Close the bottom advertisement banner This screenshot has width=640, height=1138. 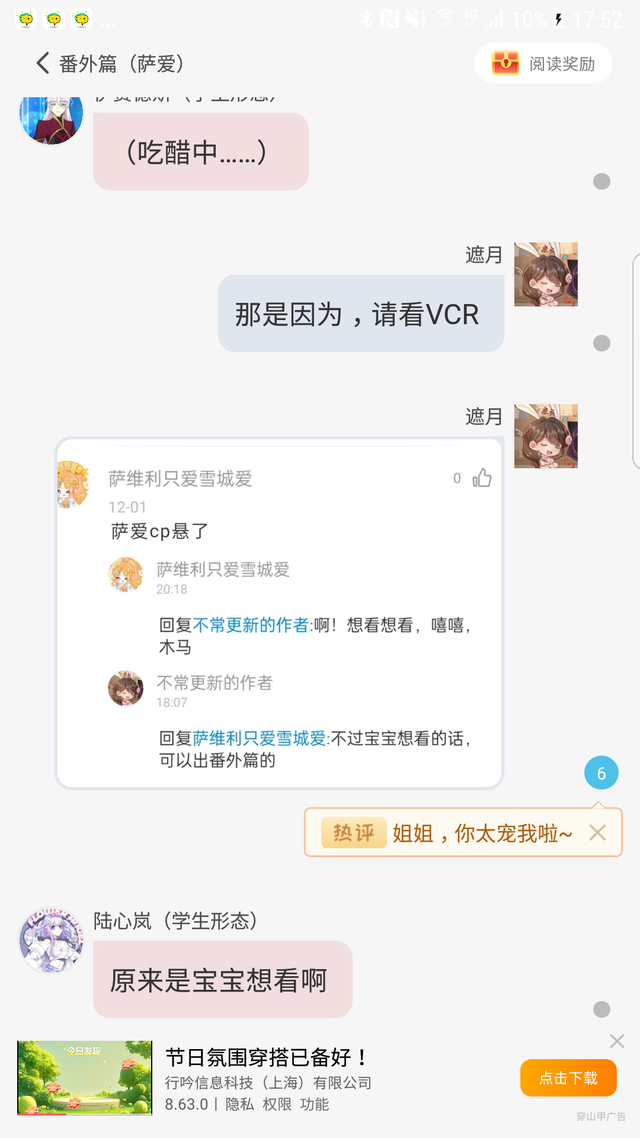617,1041
